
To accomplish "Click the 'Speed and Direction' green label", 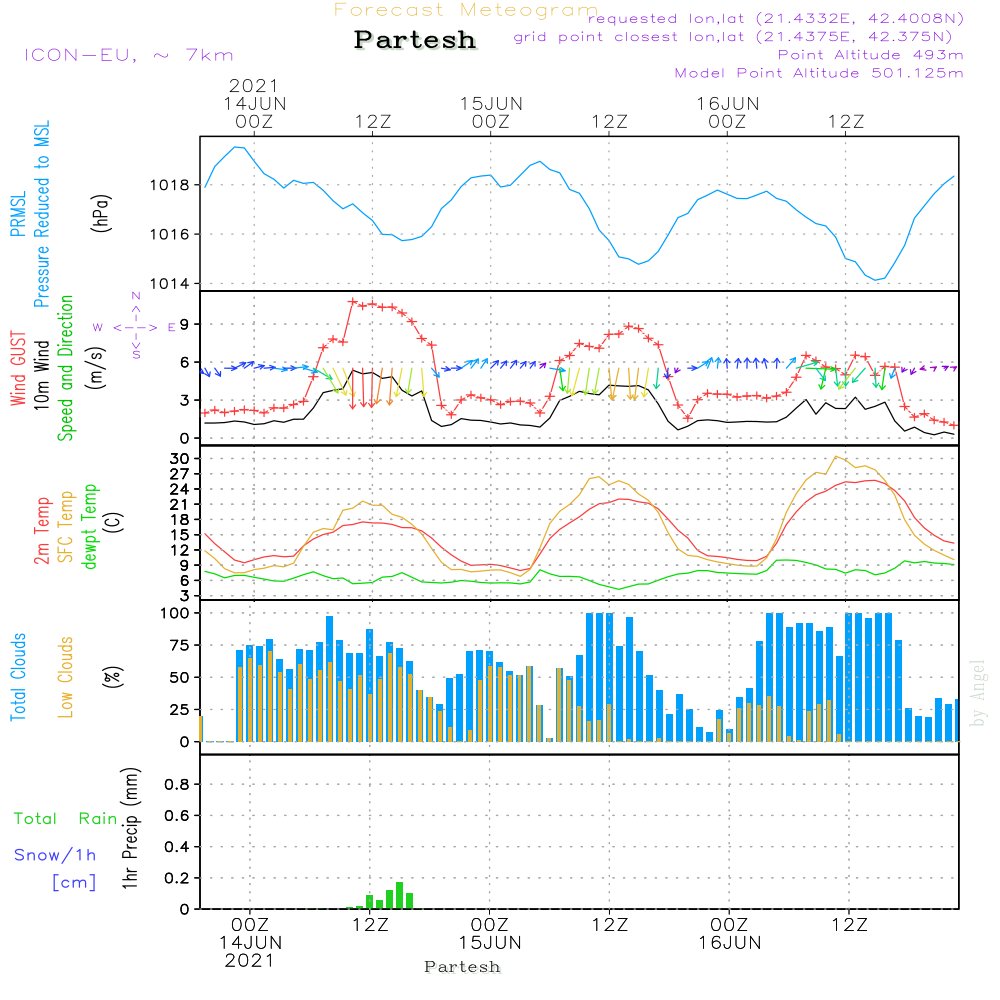I will click(x=66, y=368).
